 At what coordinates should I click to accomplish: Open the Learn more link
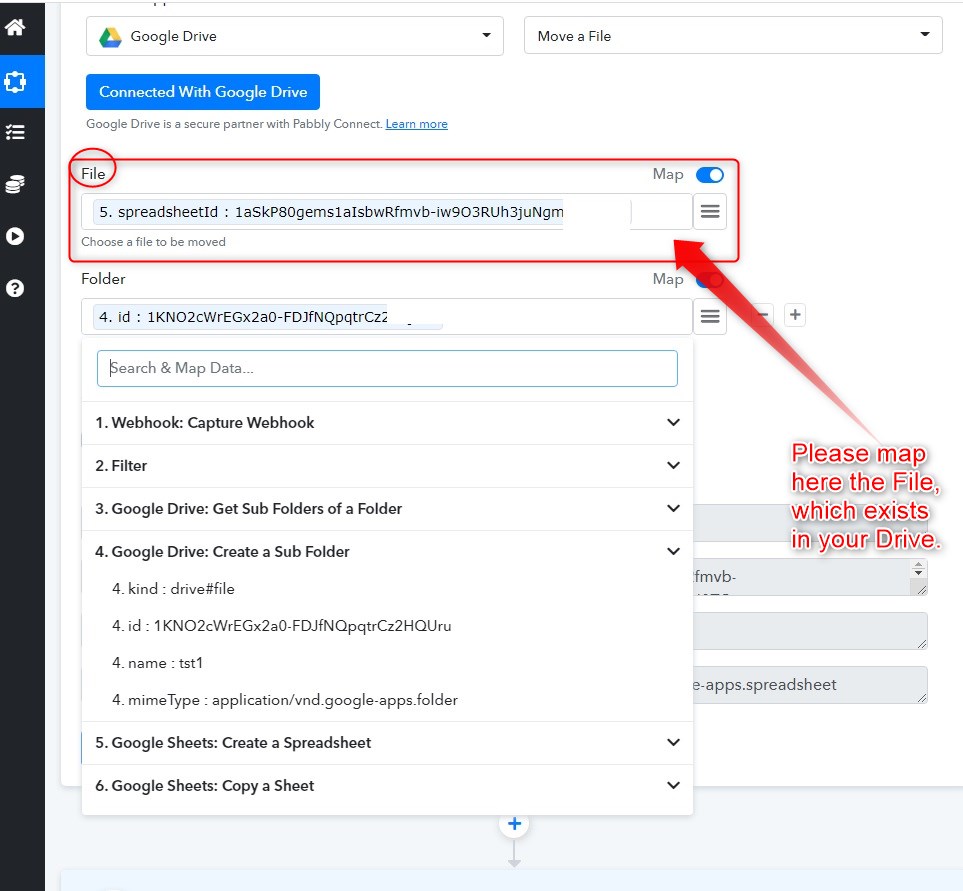[416, 124]
